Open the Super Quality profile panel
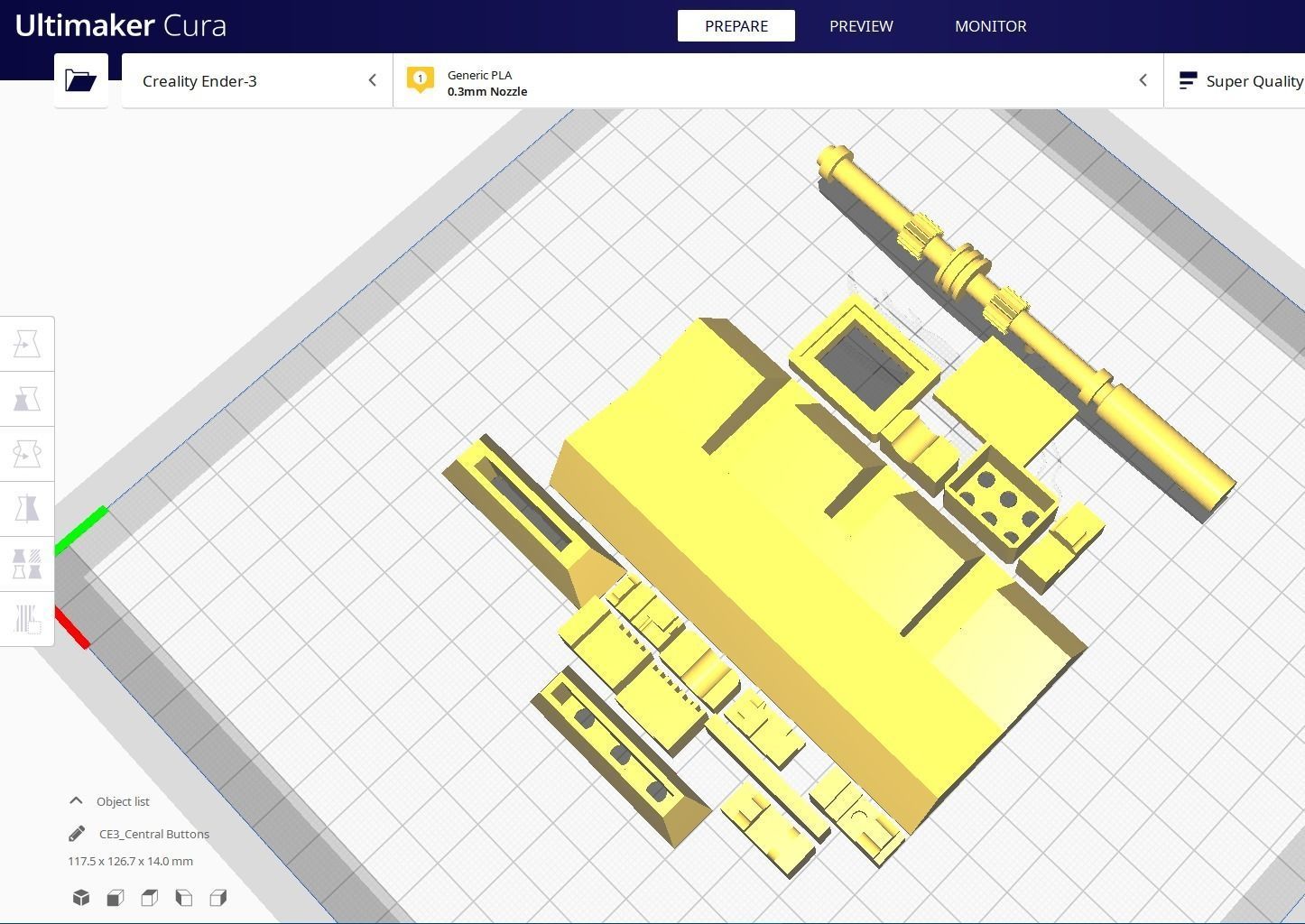The height and width of the screenshot is (924, 1305). click(x=1235, y=80)
